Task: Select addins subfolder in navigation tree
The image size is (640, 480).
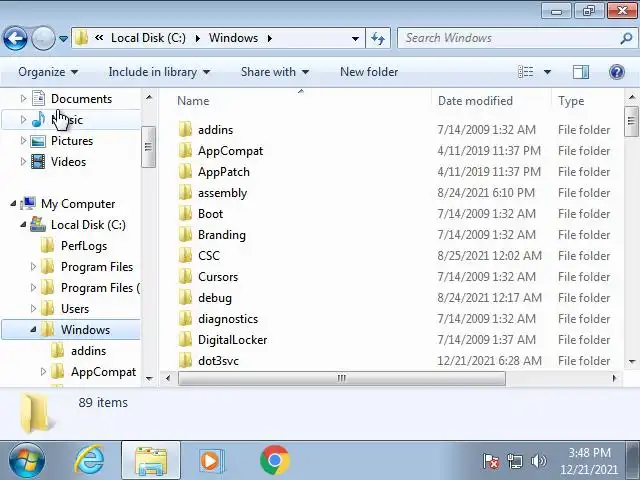Action: 88,351
